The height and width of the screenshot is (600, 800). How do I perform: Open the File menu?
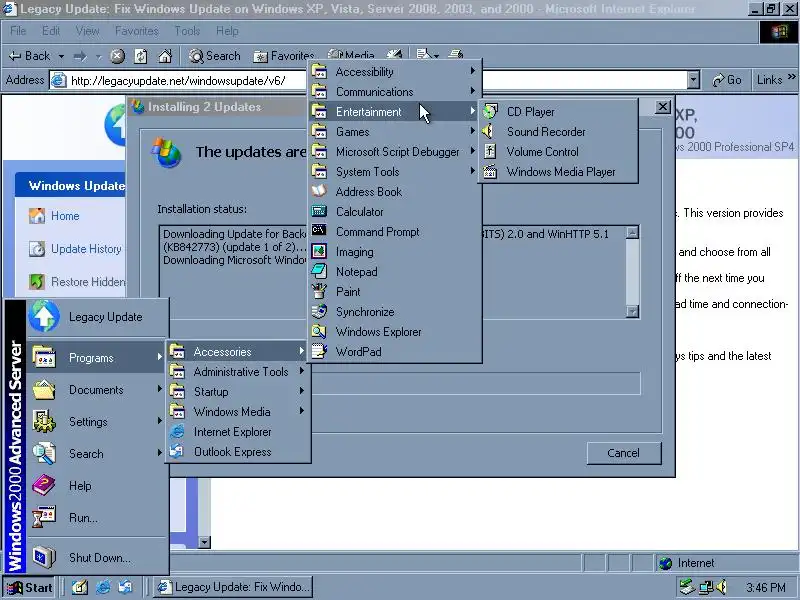point(18,31)
